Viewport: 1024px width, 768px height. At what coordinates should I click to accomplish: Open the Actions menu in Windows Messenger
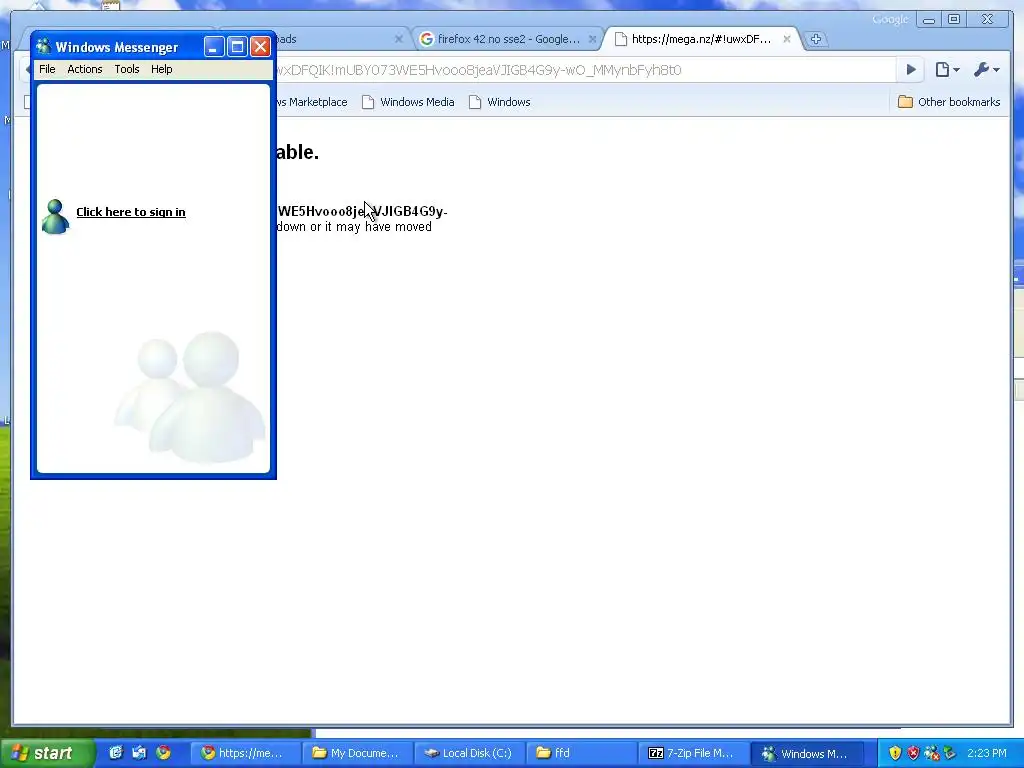pos(85,69)
